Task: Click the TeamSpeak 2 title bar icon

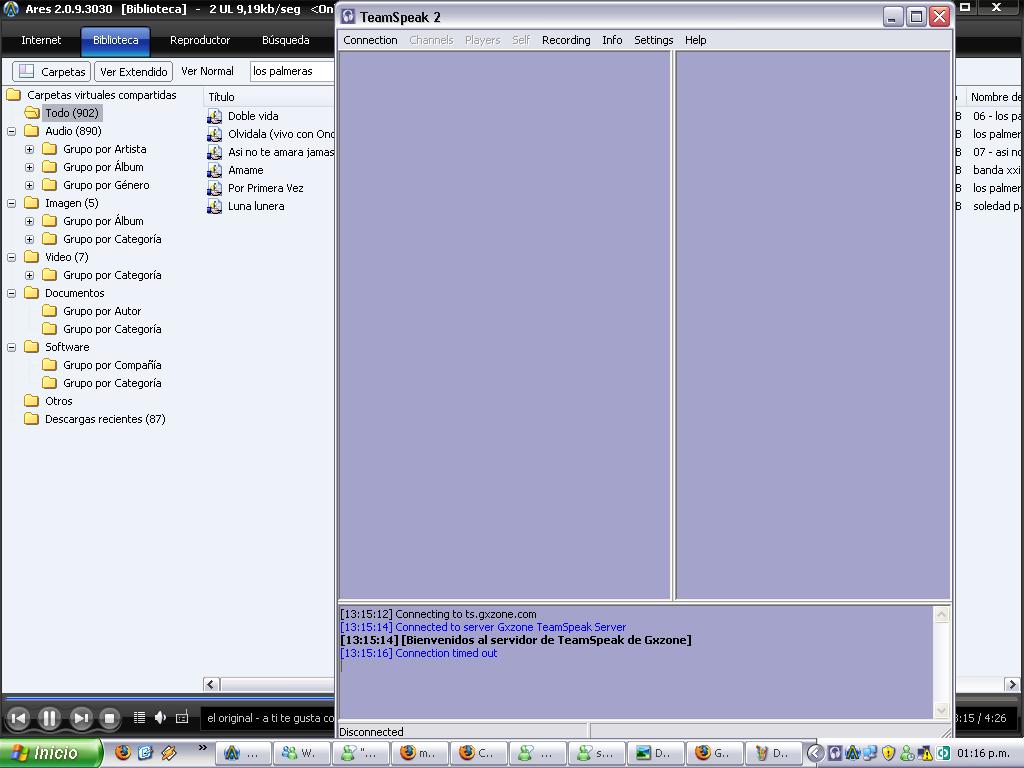Action: (x=349, y=16)
